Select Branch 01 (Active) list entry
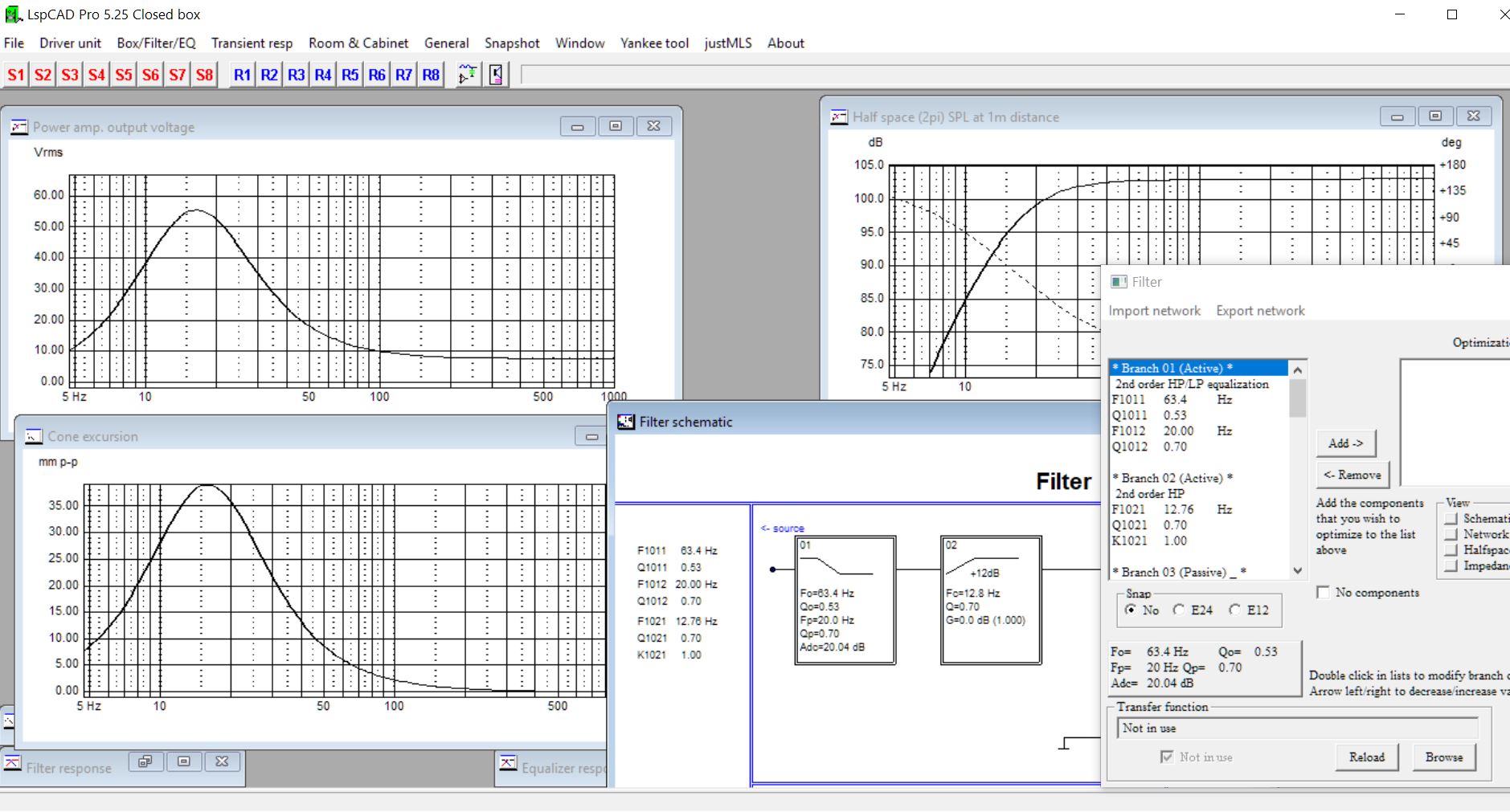Screen dimensions: 1510x812 (x=1199, y=368)
